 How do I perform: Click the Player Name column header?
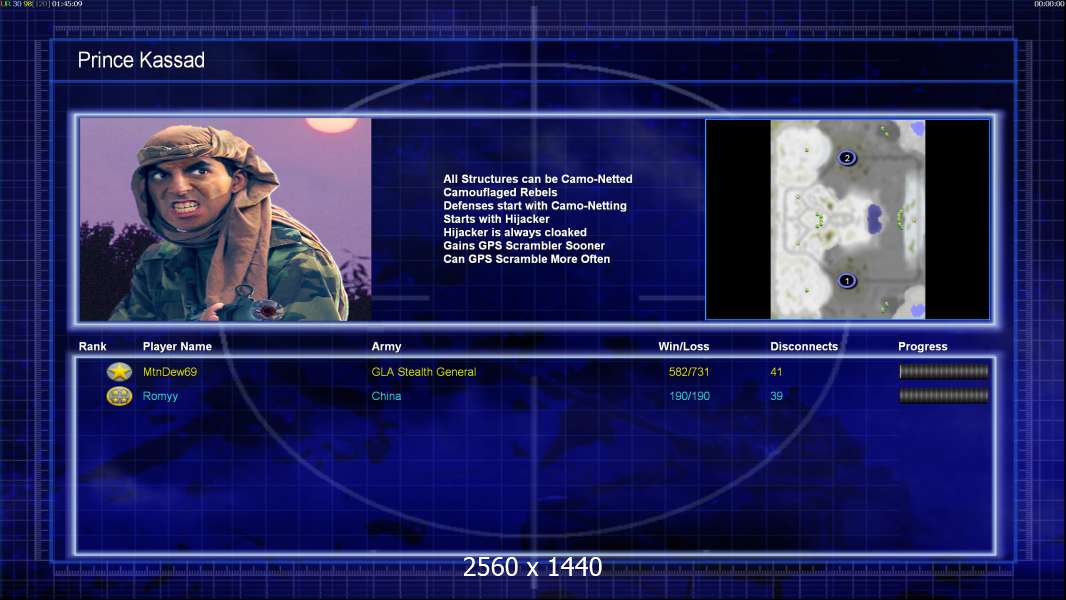(177, 347)
